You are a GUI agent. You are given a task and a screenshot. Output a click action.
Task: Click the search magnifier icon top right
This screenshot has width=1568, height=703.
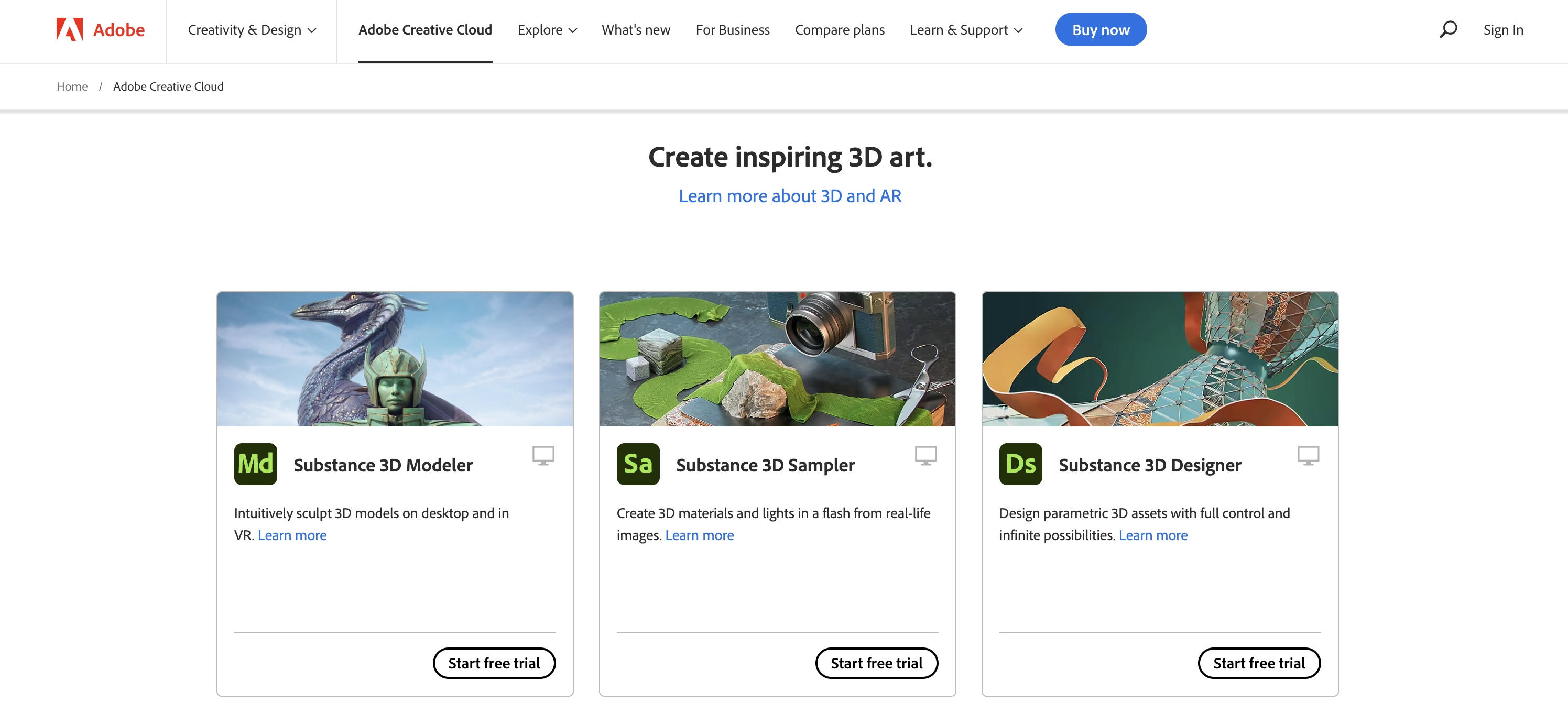[x=1448, y=28]
